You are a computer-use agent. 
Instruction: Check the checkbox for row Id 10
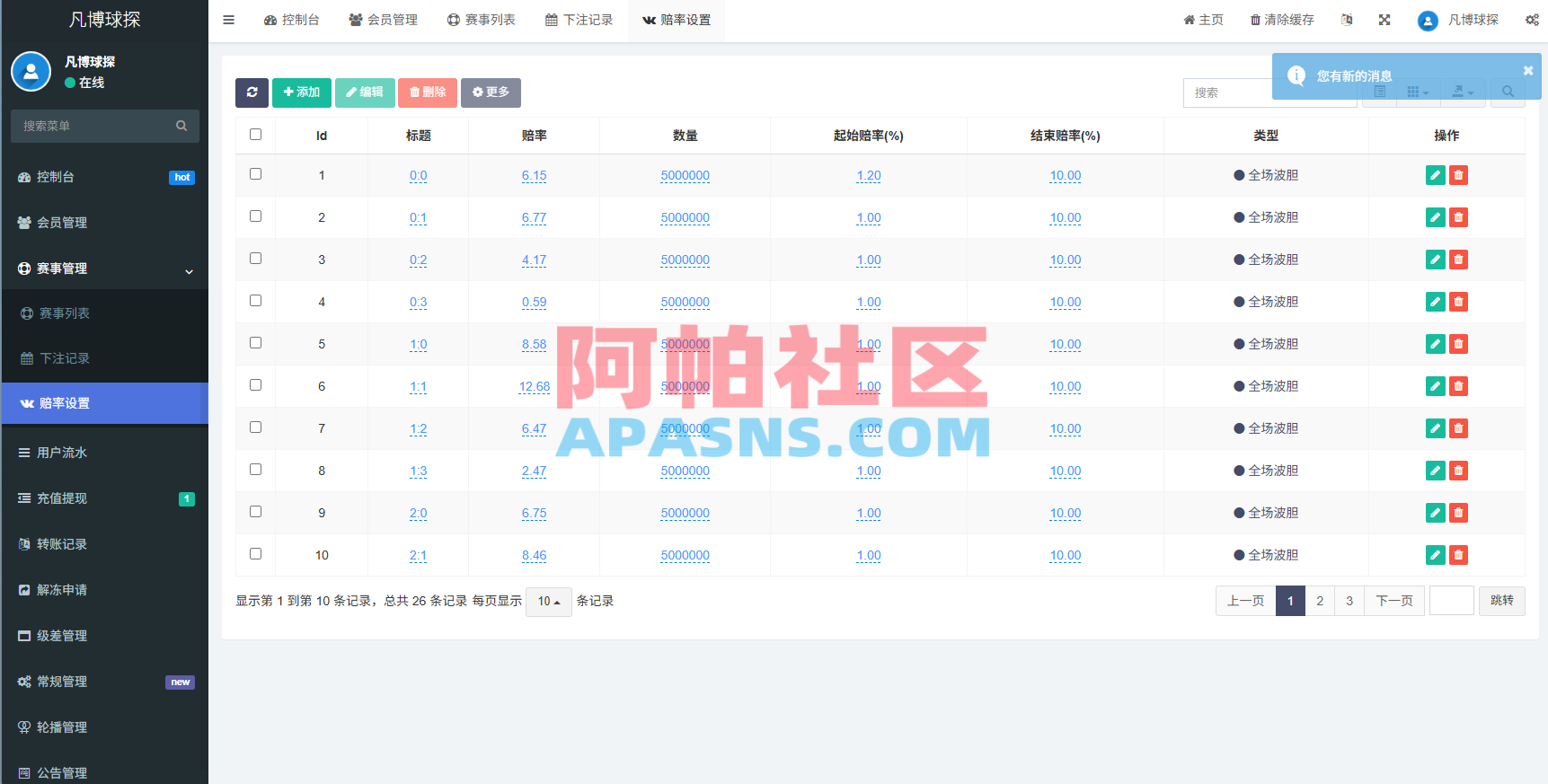[x=255, y=554]
